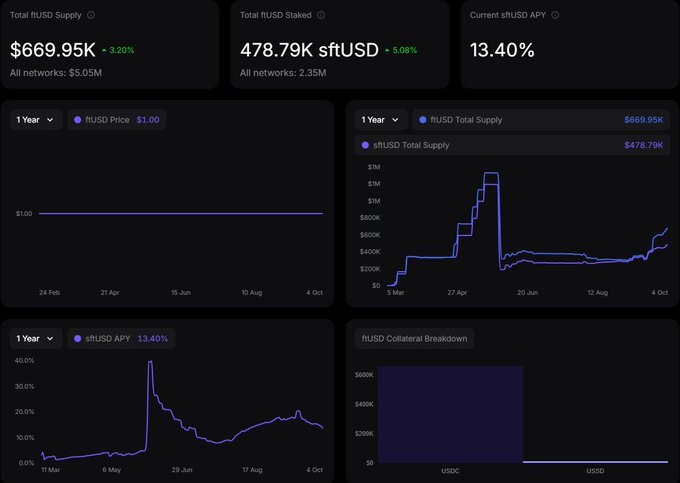Click 13.40% in sftUSD APY legend
Screen dimensions: 680x483
pyautogui.click(x=153, y=339)
